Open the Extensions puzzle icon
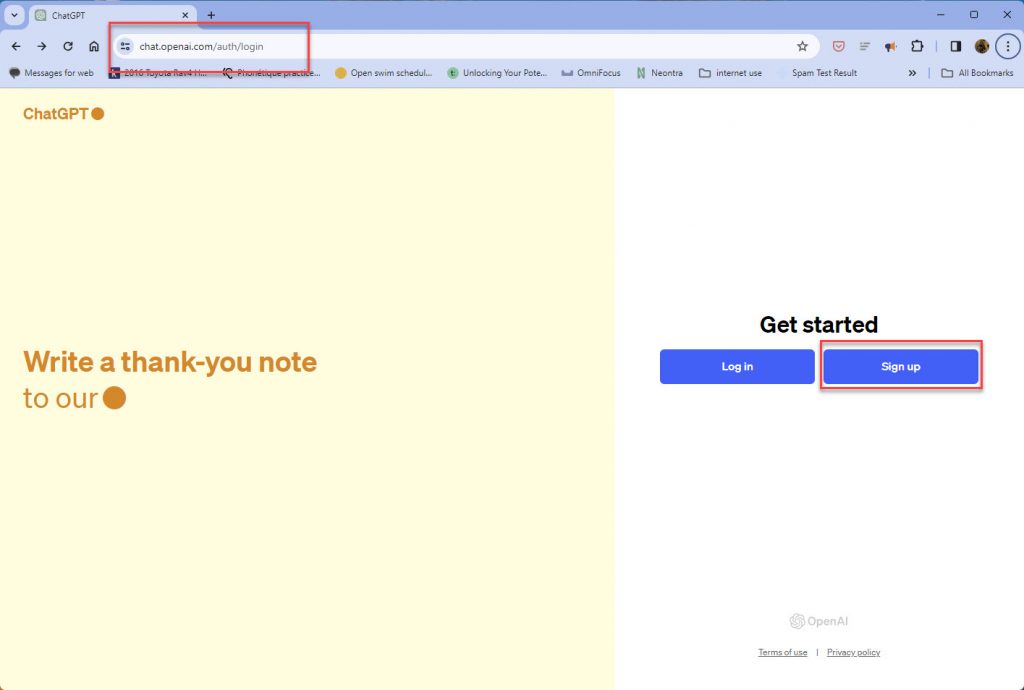The height and width of the screenshot is (690, 1024). 916,46
